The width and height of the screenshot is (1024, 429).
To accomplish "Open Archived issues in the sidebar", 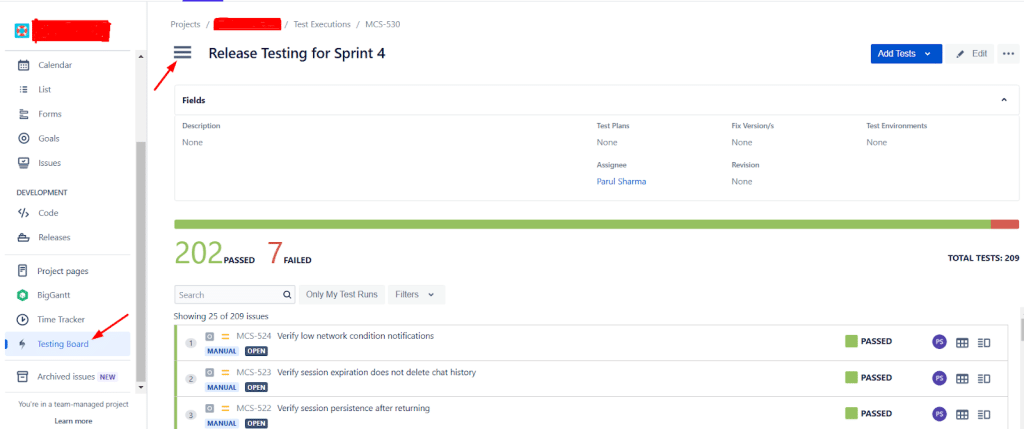I will 67,377.
